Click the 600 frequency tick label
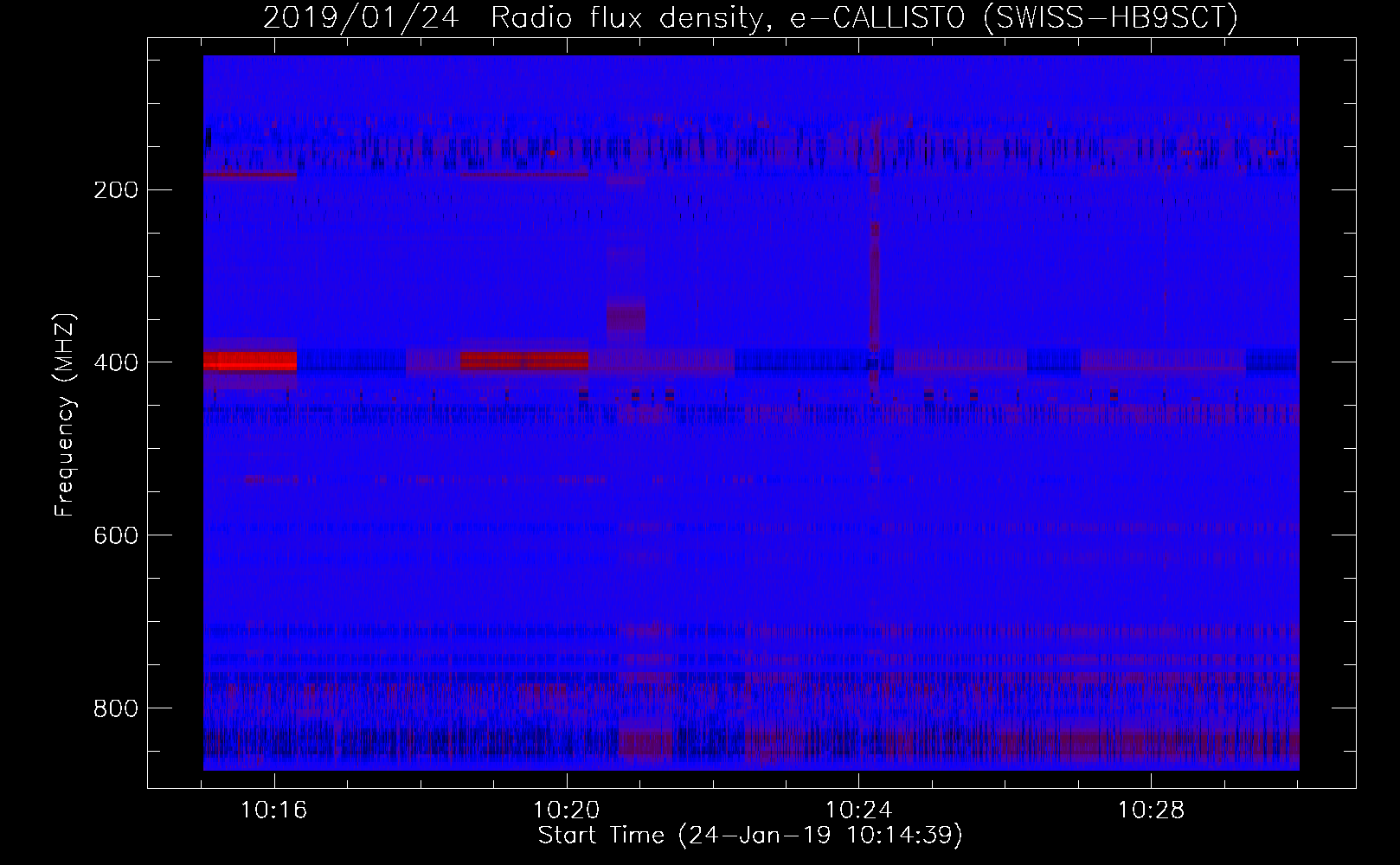Image resolution: width=1400 pixels, height=865 pixels. coord(116,535)
